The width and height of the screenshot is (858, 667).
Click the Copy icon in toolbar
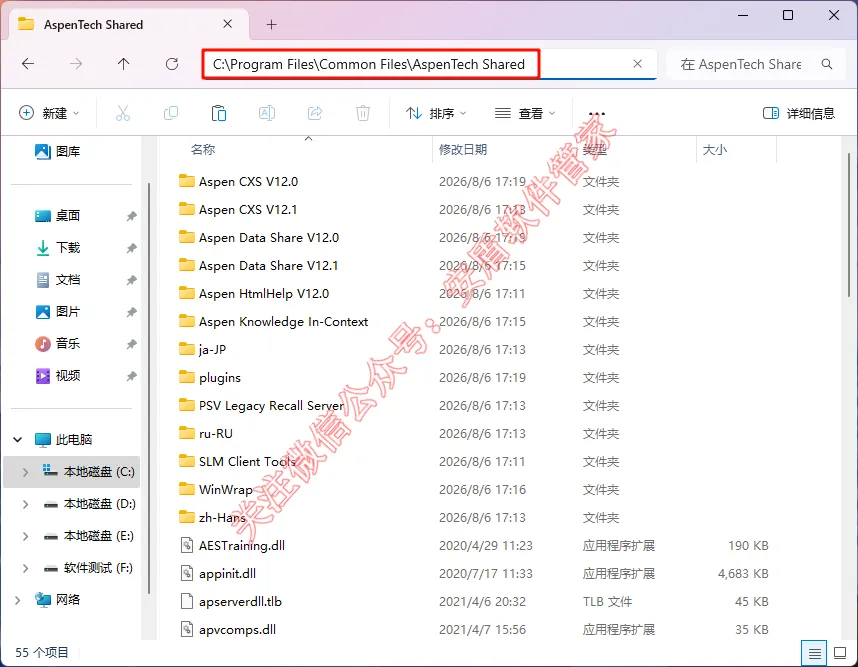coord(171,113)
